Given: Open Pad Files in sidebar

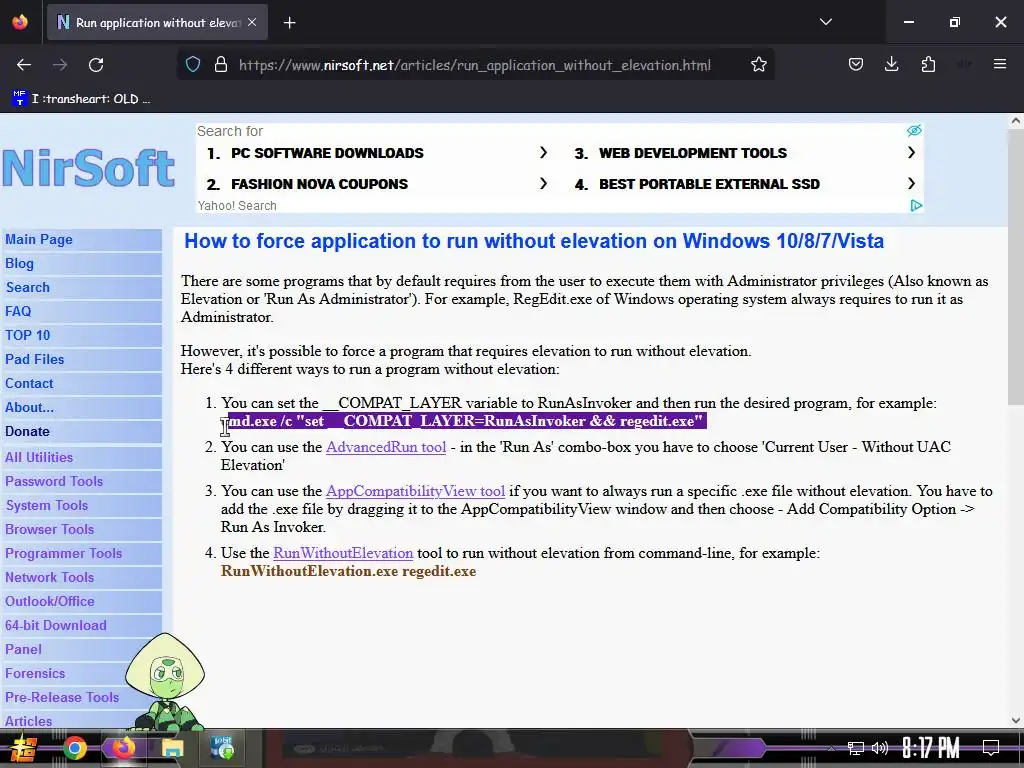Looking at the screenshot, I should coord(35,360).
